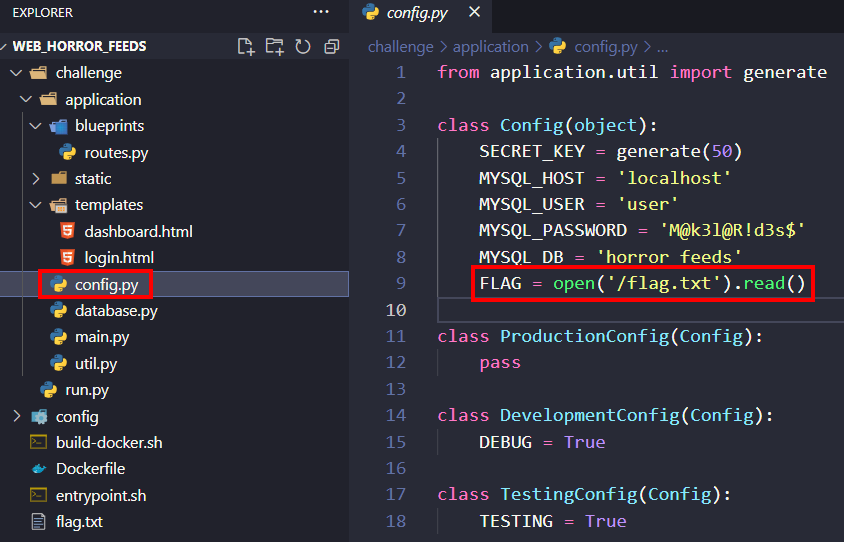
Task: Open the Explorer more actions ellipsis
Action: 320,12
